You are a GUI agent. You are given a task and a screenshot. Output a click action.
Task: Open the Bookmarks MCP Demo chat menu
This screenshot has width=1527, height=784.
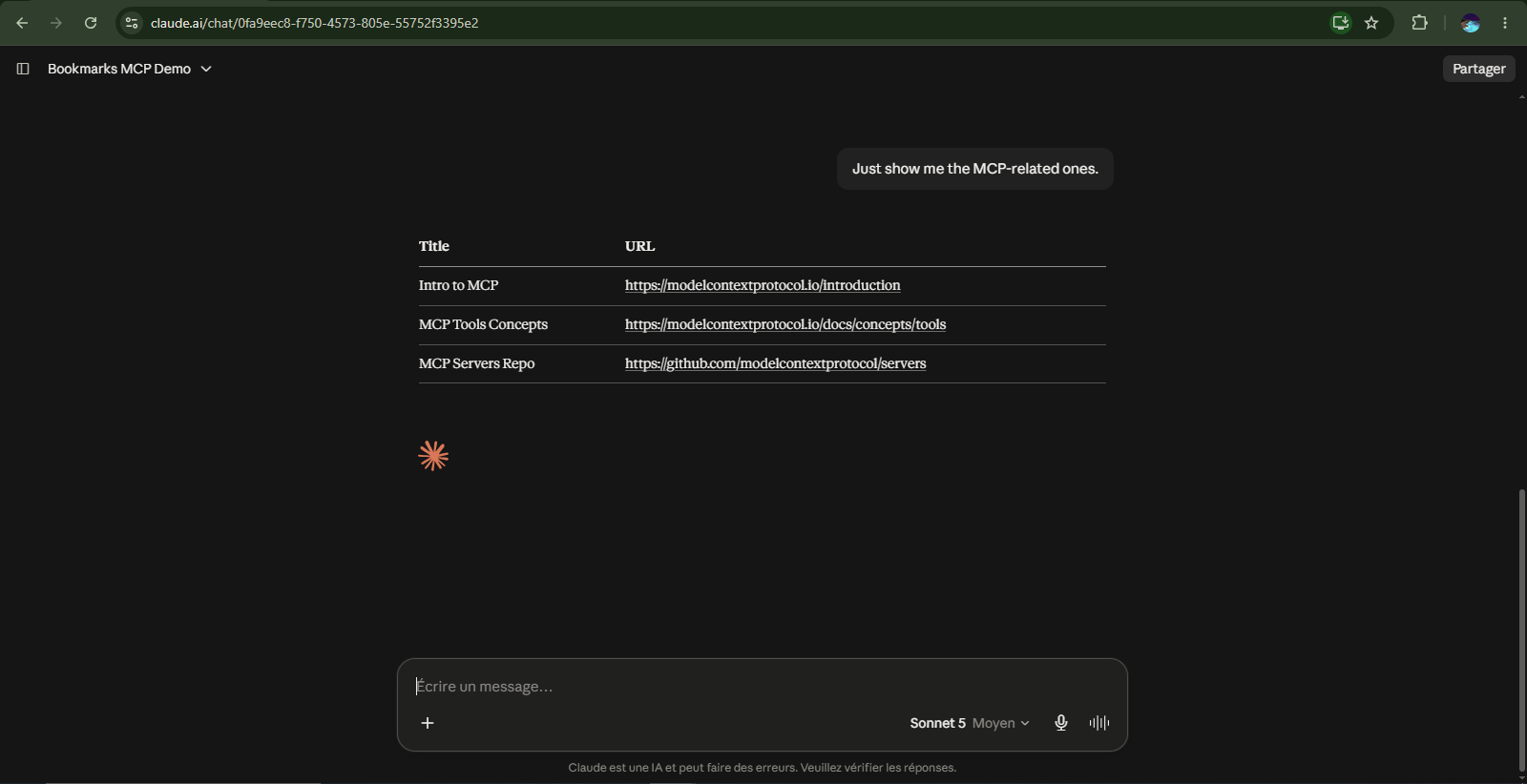tap(130, 69)
